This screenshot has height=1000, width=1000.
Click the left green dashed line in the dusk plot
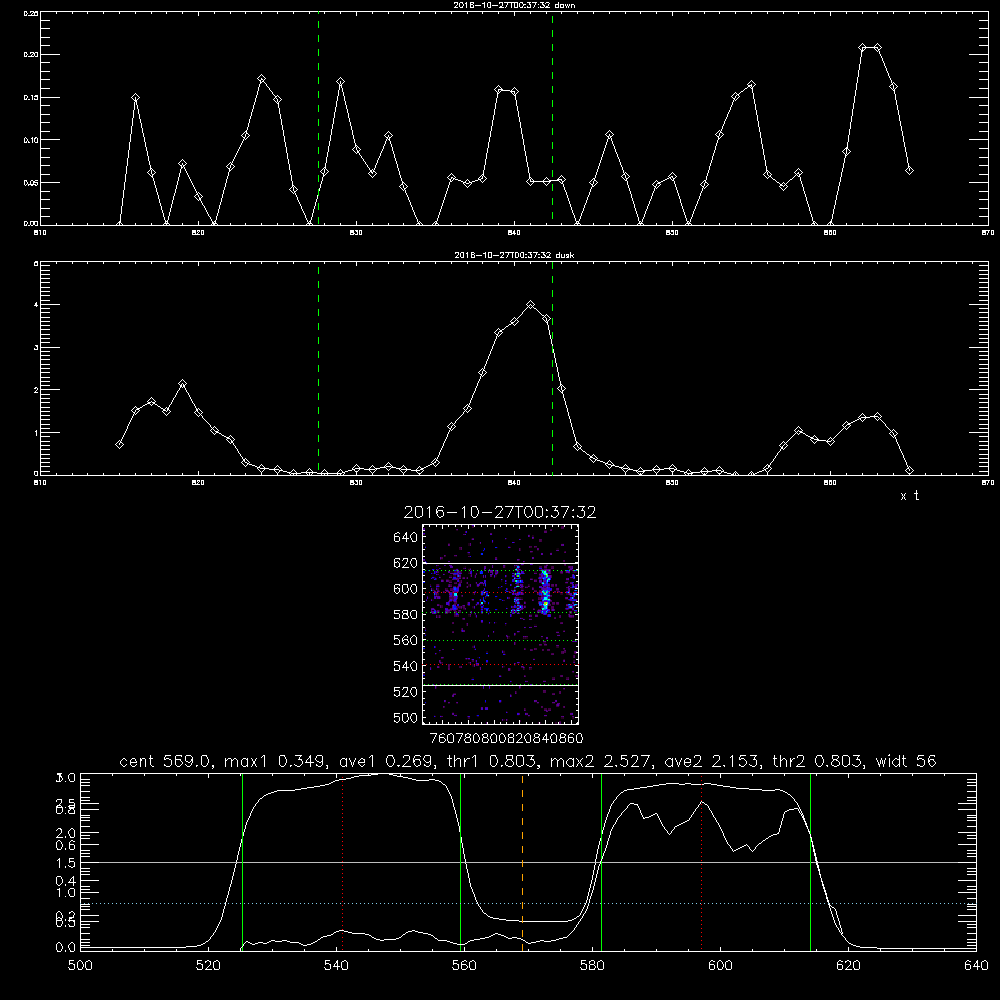click(x=318, y=369)
